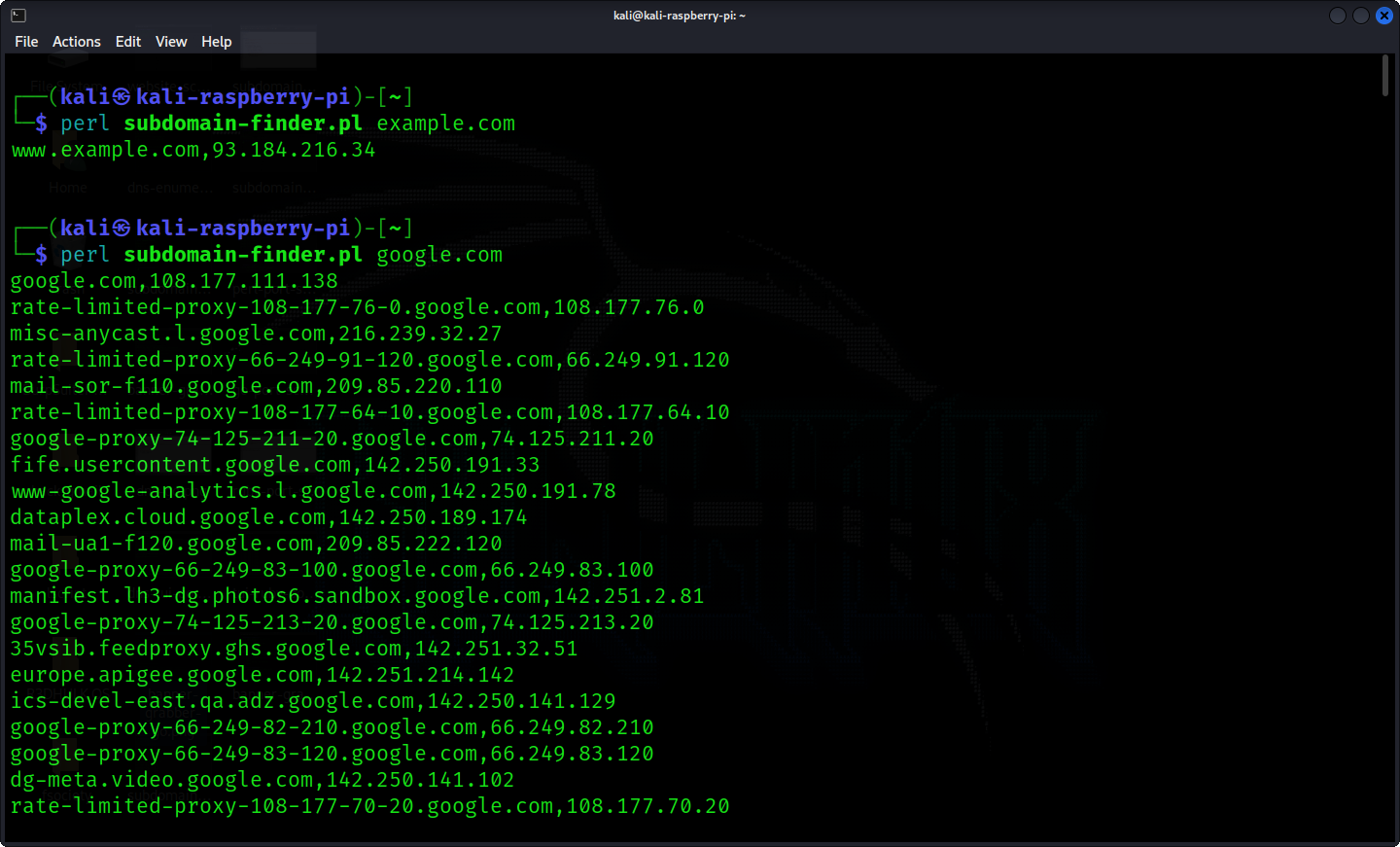Image resolution: width=1400 pixels, height=847 pixels.
Task: Click rate-limited-proxy-108-177-64-10 line
Action: [x=370, y=412]
